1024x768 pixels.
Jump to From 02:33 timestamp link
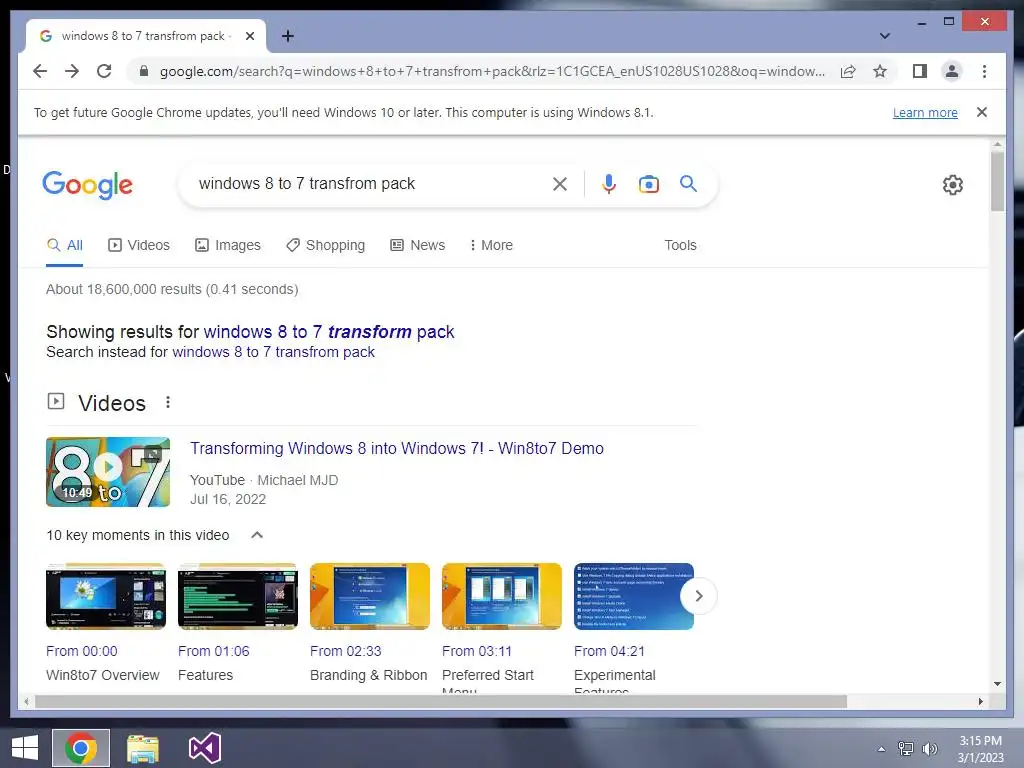pyautogui.click(x=345, y=651)
